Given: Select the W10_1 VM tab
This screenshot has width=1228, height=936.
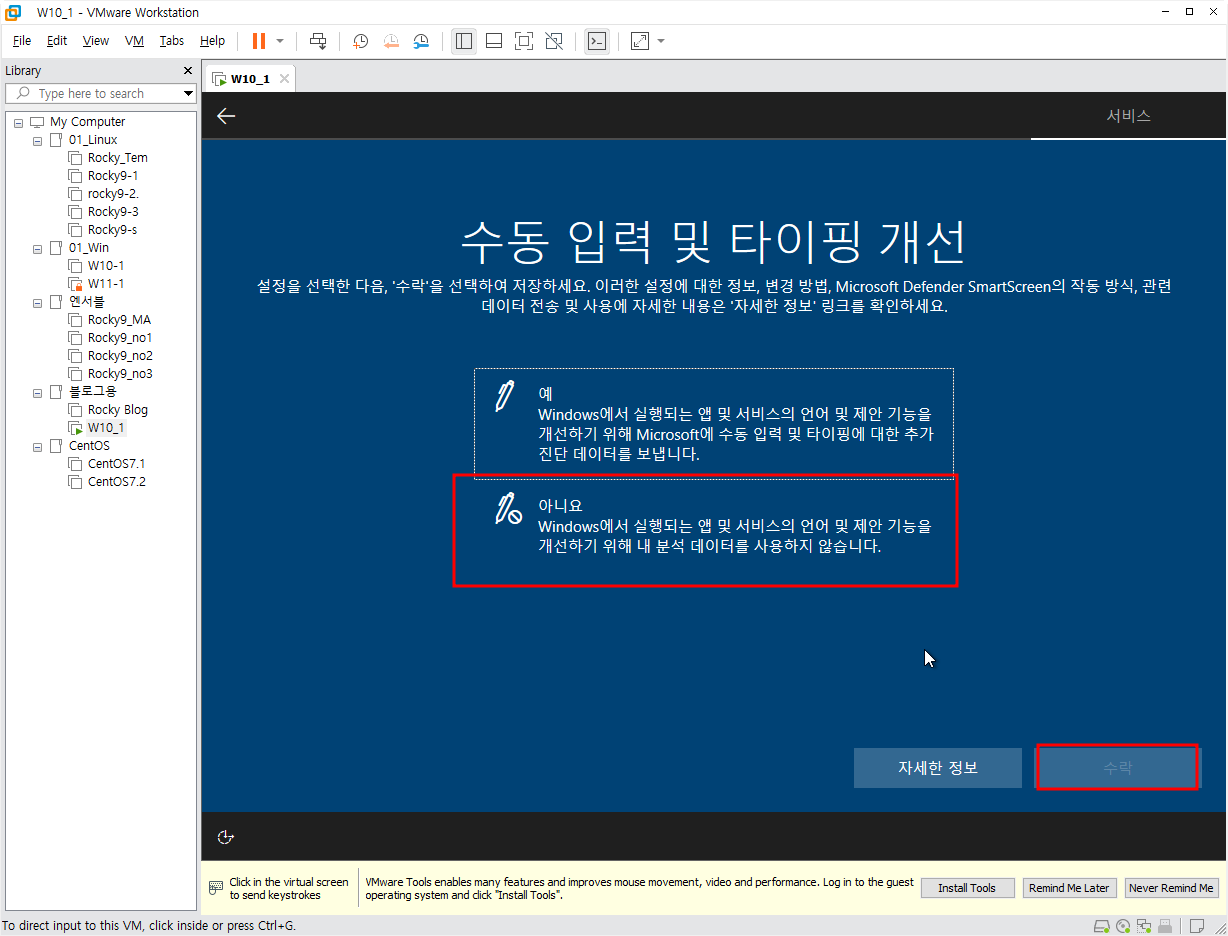Looking at the screenshot, I should [250, 79].
